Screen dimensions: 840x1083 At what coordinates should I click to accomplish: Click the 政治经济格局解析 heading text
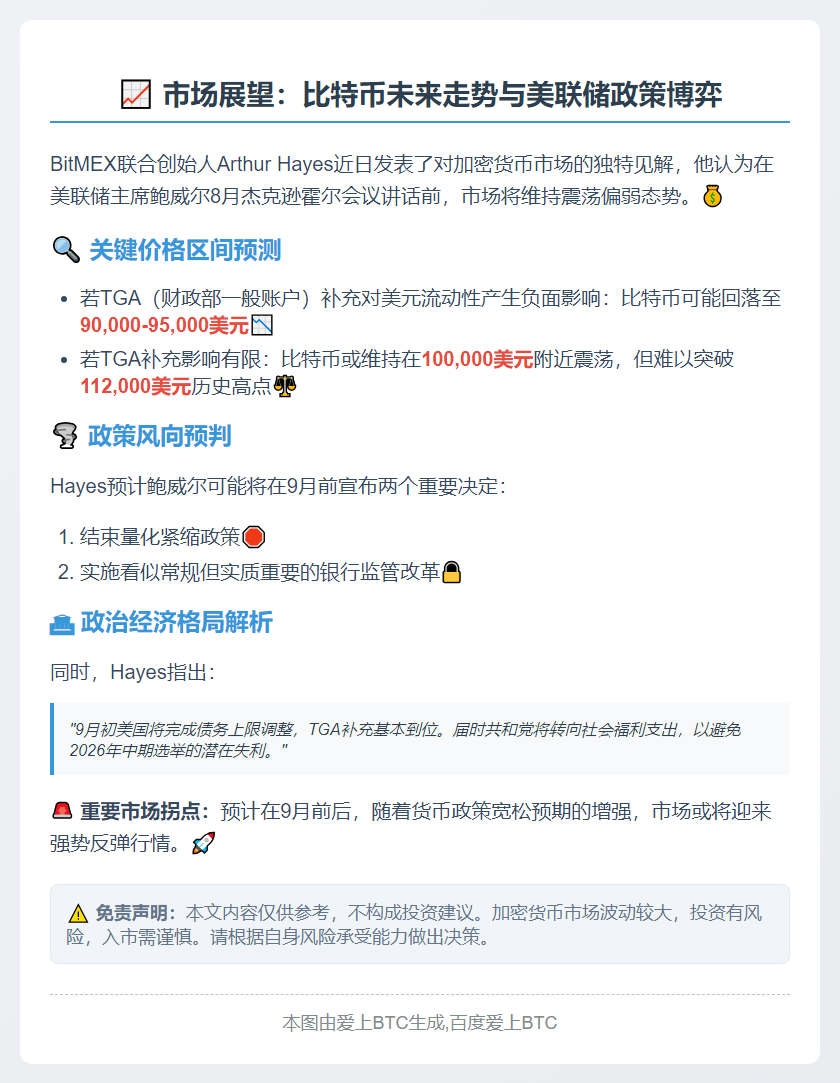click(x=177, y=622)
